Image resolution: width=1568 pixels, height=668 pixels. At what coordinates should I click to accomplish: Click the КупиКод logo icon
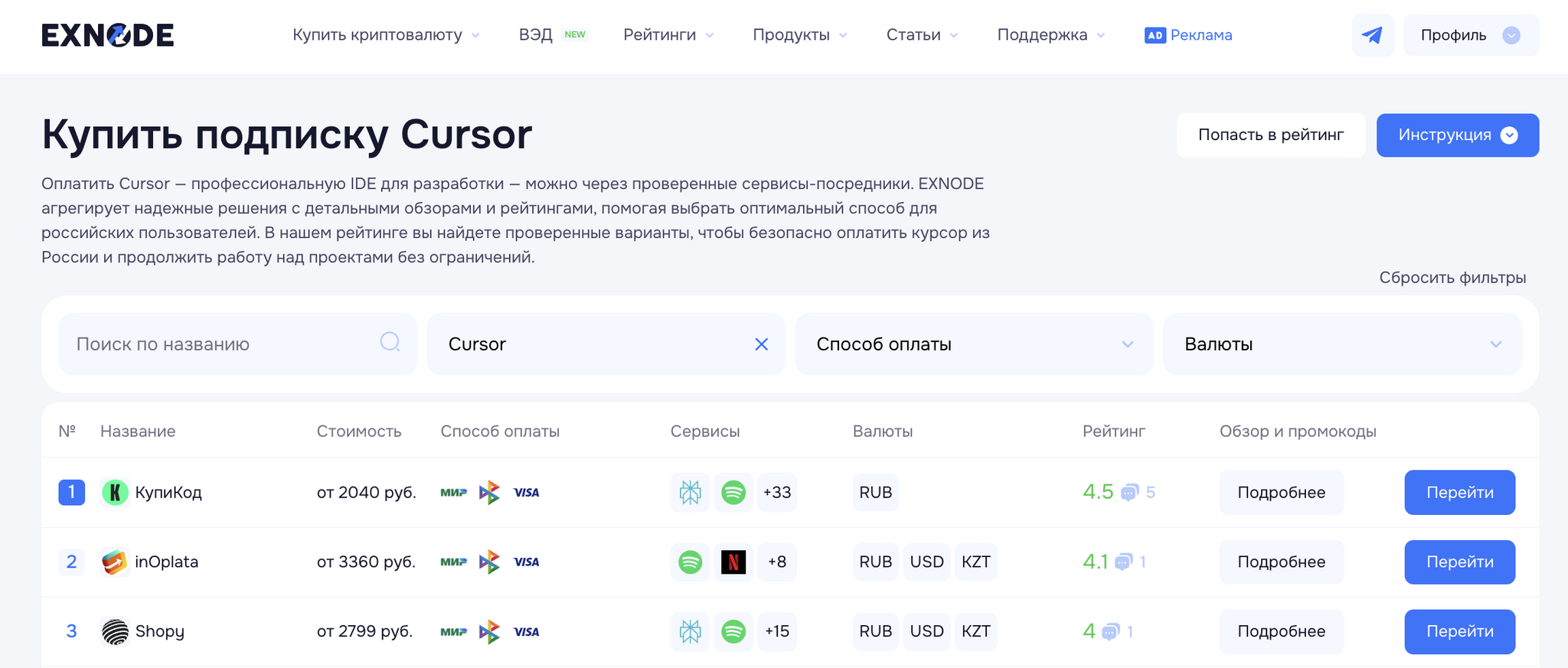point(115,492)
